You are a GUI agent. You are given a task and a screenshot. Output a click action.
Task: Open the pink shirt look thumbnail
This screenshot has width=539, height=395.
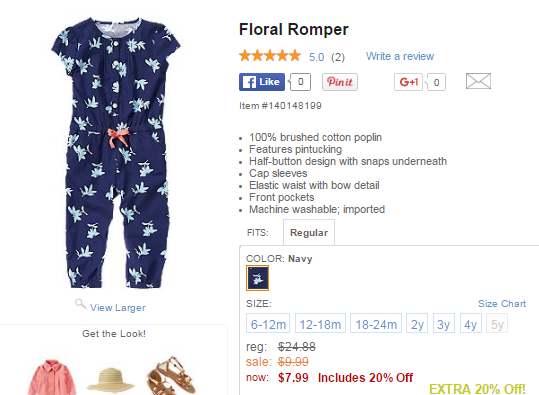click(x=52, y=377)
